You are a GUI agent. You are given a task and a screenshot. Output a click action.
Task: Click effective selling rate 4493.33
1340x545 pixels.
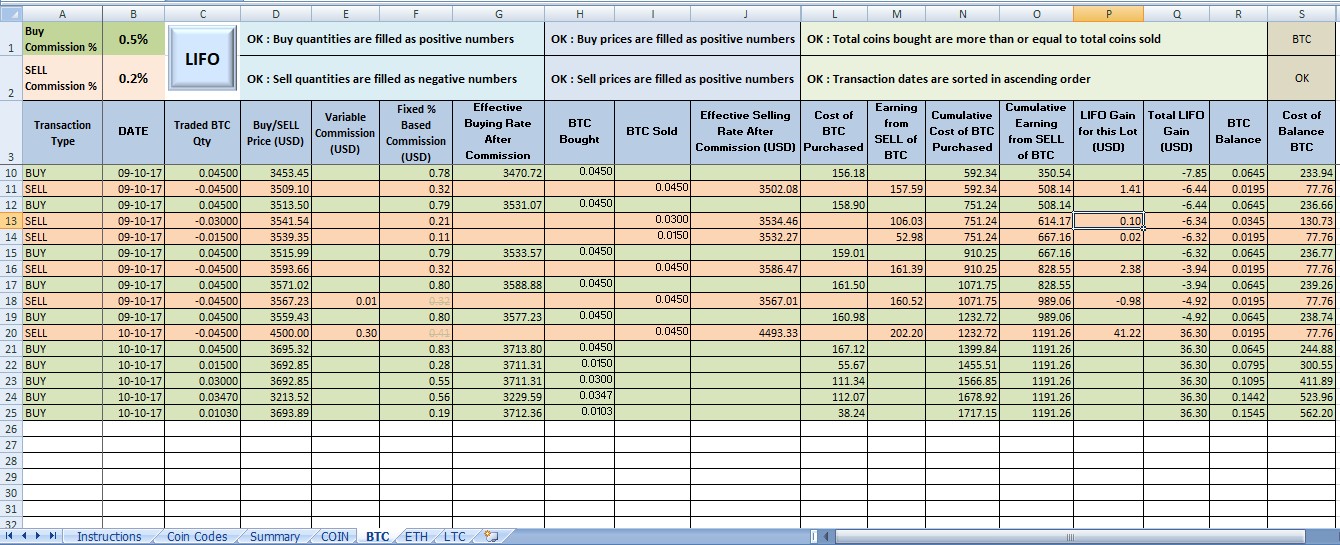tap(745, 333)
